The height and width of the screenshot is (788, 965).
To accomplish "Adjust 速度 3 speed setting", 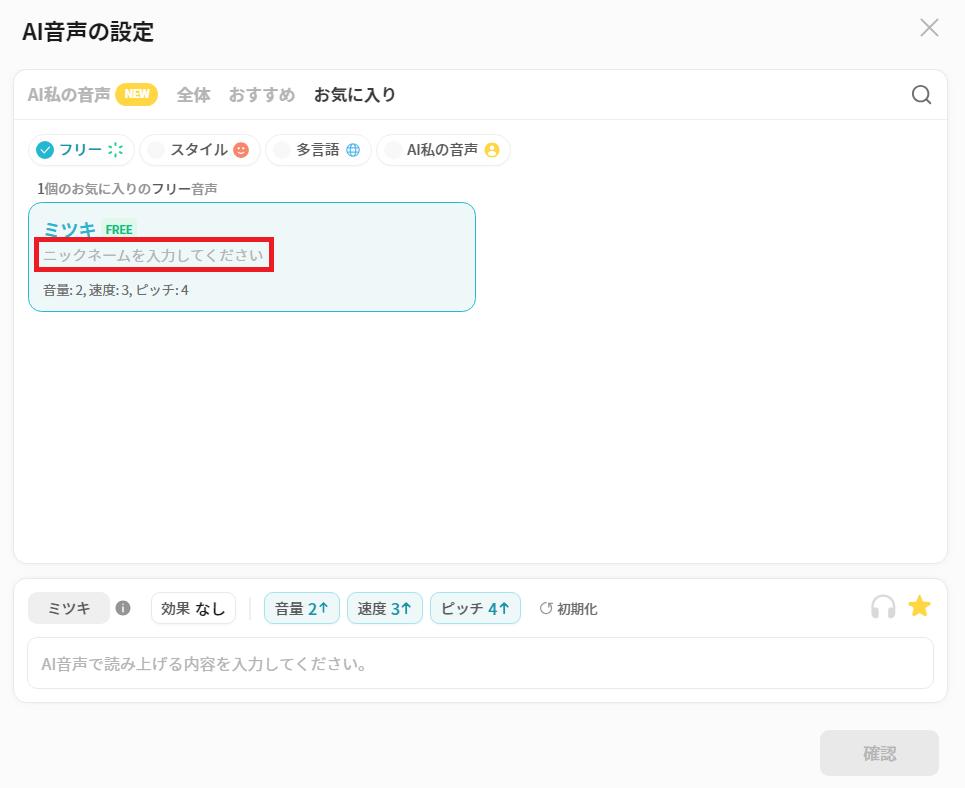I will (x=385, y=608).
